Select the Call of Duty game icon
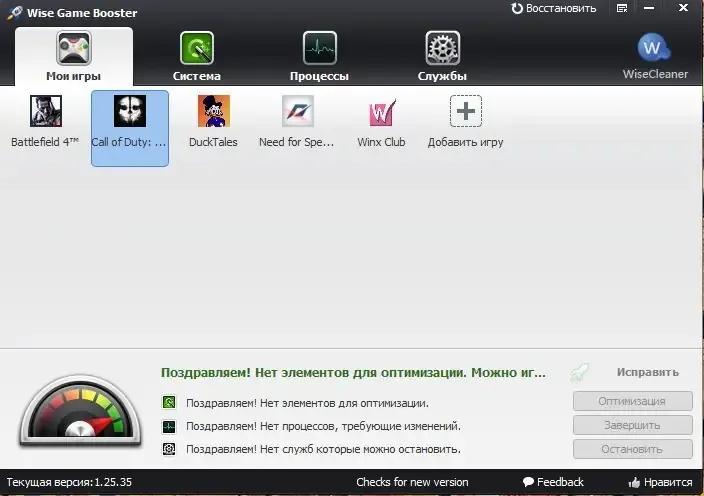The image size is (704, 496). 130,111
